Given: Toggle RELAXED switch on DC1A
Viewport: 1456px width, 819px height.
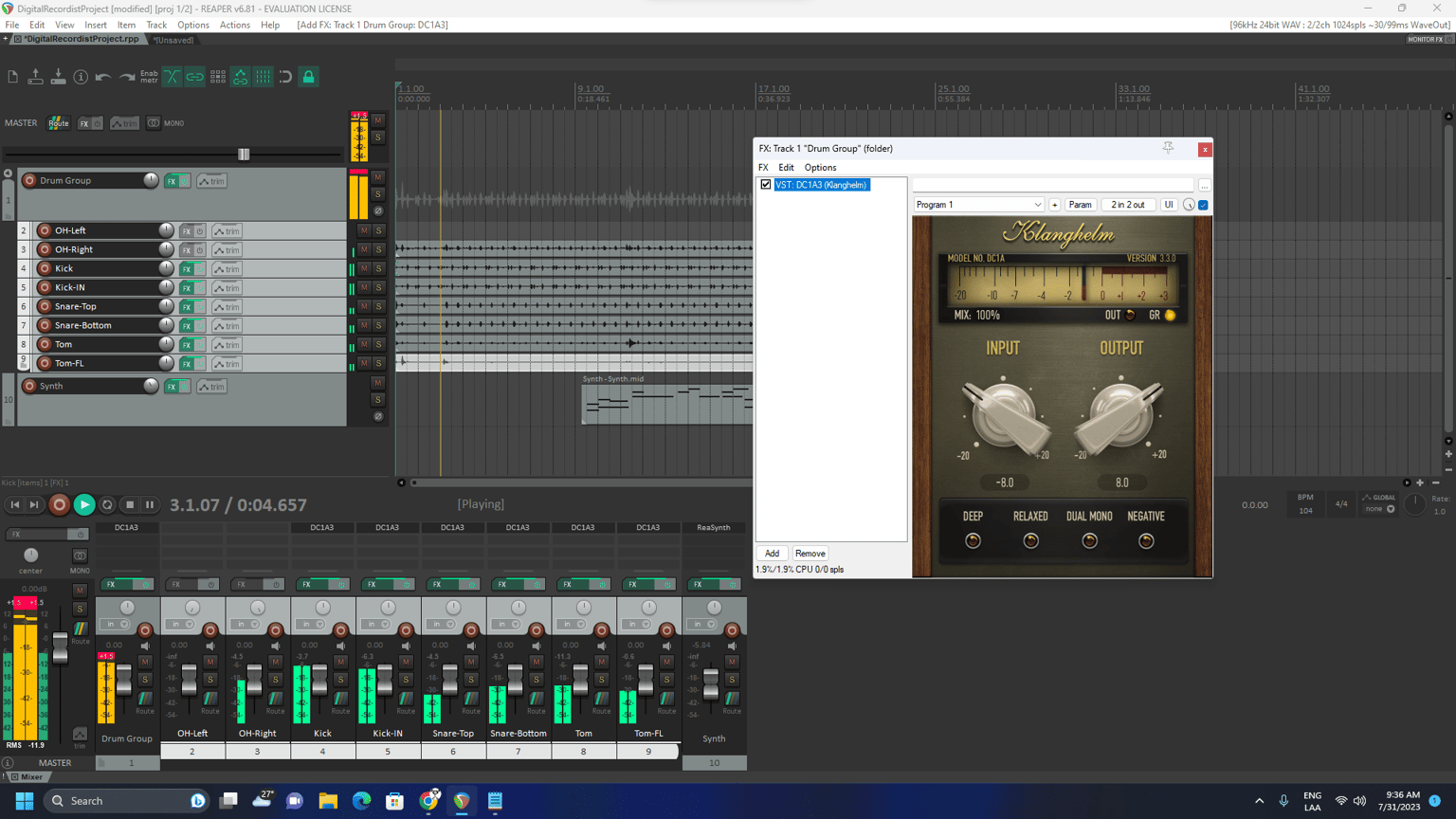Looking at the screenshot, I should click(x=1031, y=541).
